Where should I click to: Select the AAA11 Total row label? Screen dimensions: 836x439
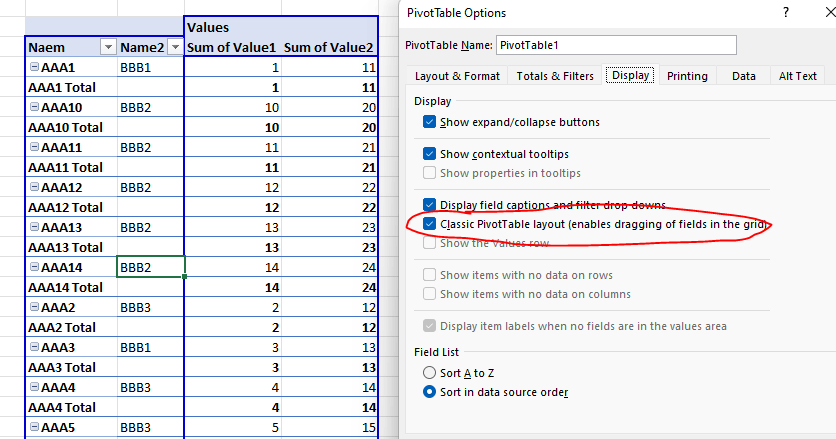point(71,167)
